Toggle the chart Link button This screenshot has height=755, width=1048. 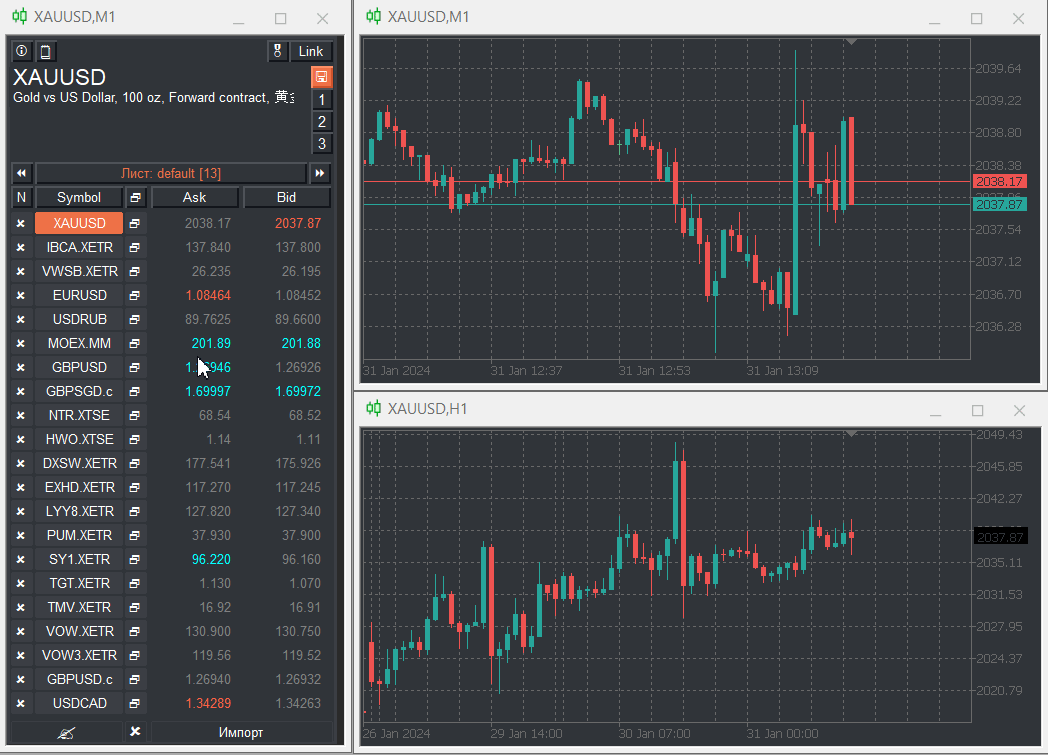[x=311, y=52]
